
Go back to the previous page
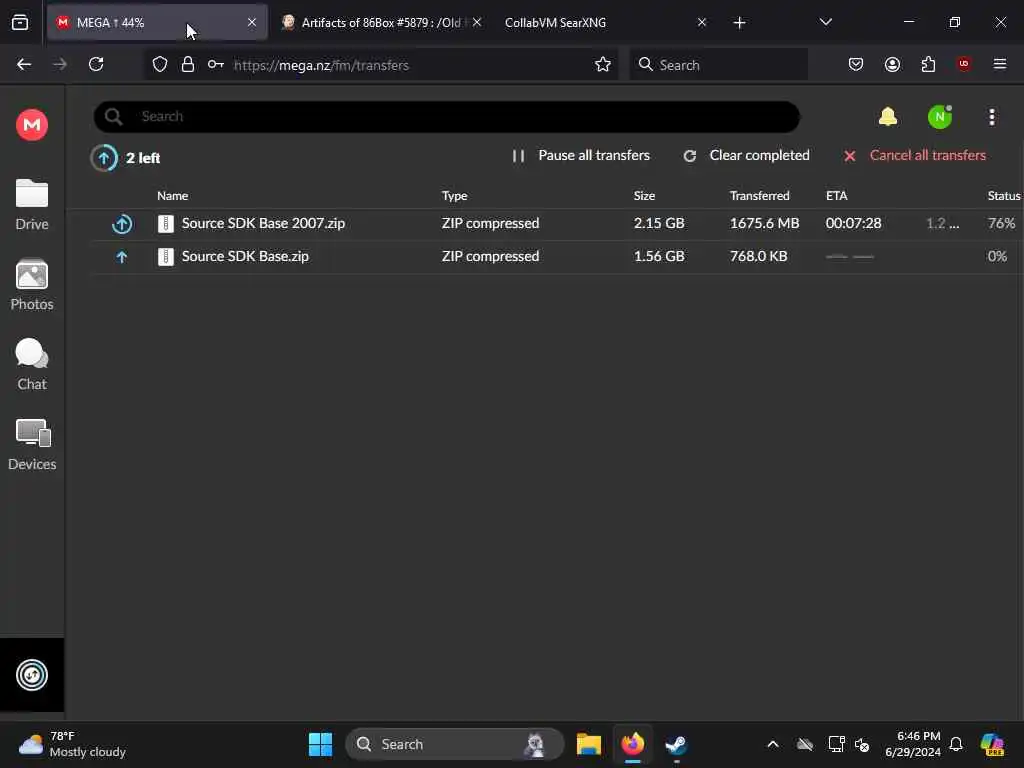pyautogui.click(x=24, y=64)
